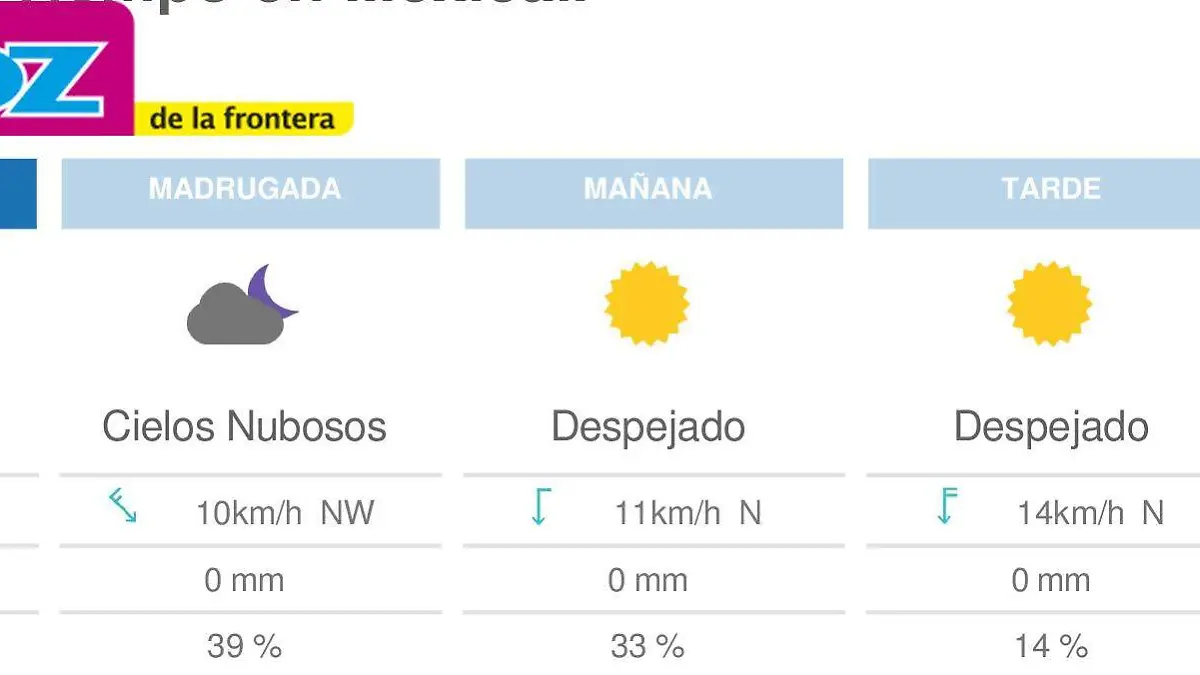1200x675 pixels.
Task: Select the Tarde column header
Action: pos(1052,190)
